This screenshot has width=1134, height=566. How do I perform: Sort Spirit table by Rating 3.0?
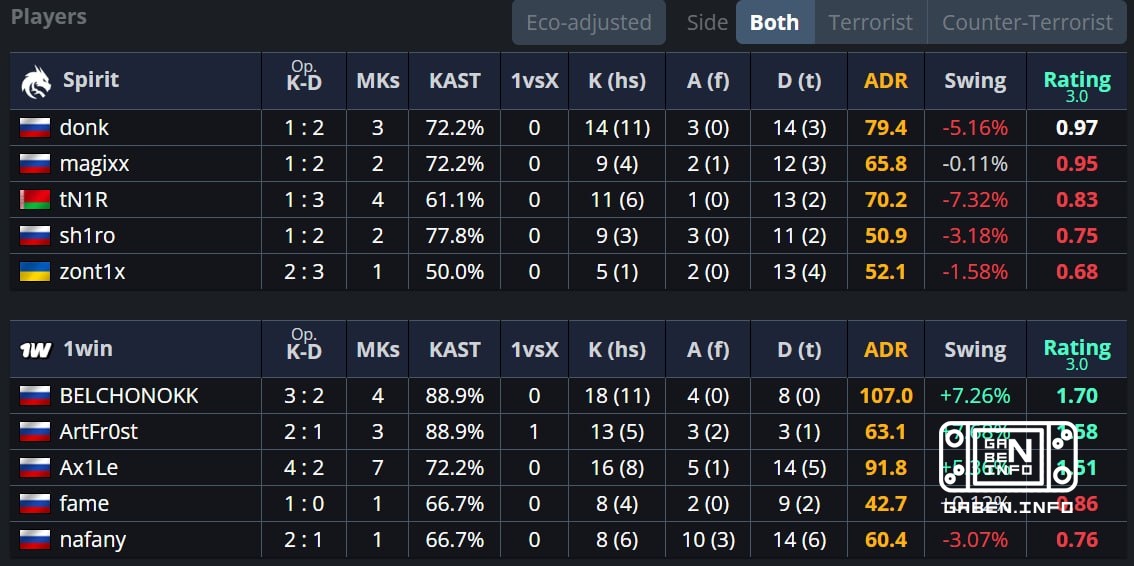tap(1077, 85)
